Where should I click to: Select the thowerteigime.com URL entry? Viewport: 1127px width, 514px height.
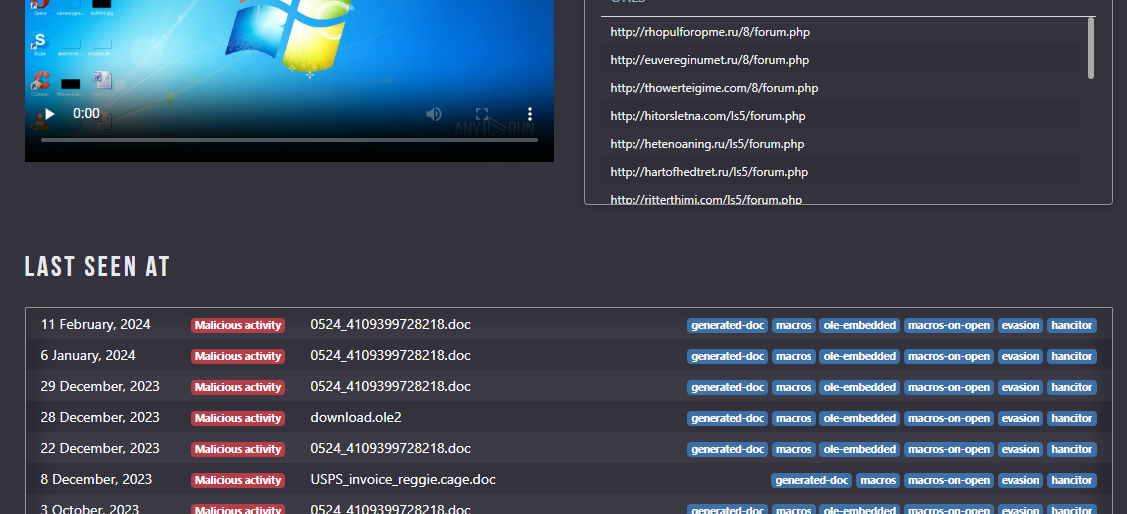click(714, 88)
